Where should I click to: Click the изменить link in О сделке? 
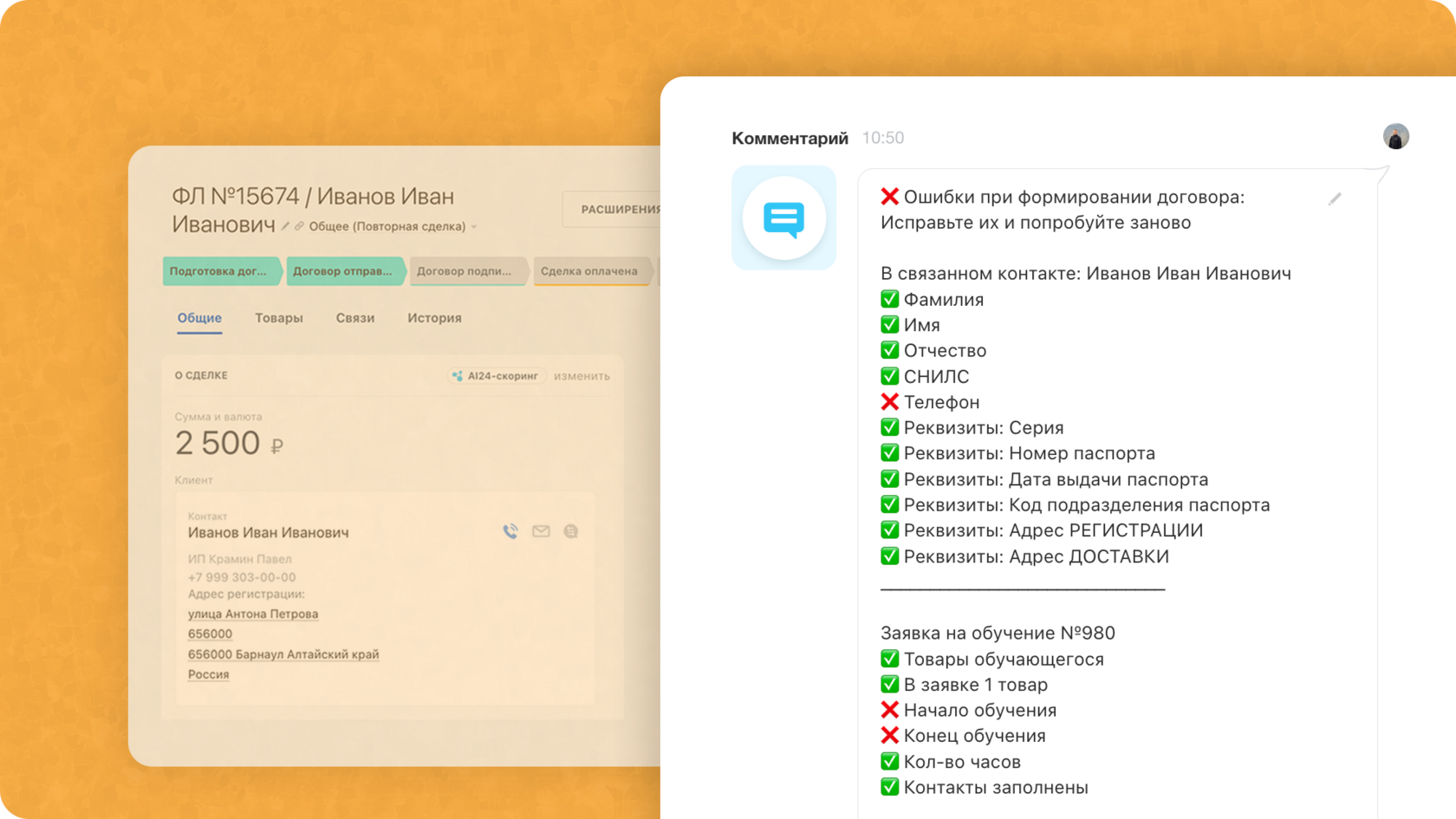pos(582,376)
